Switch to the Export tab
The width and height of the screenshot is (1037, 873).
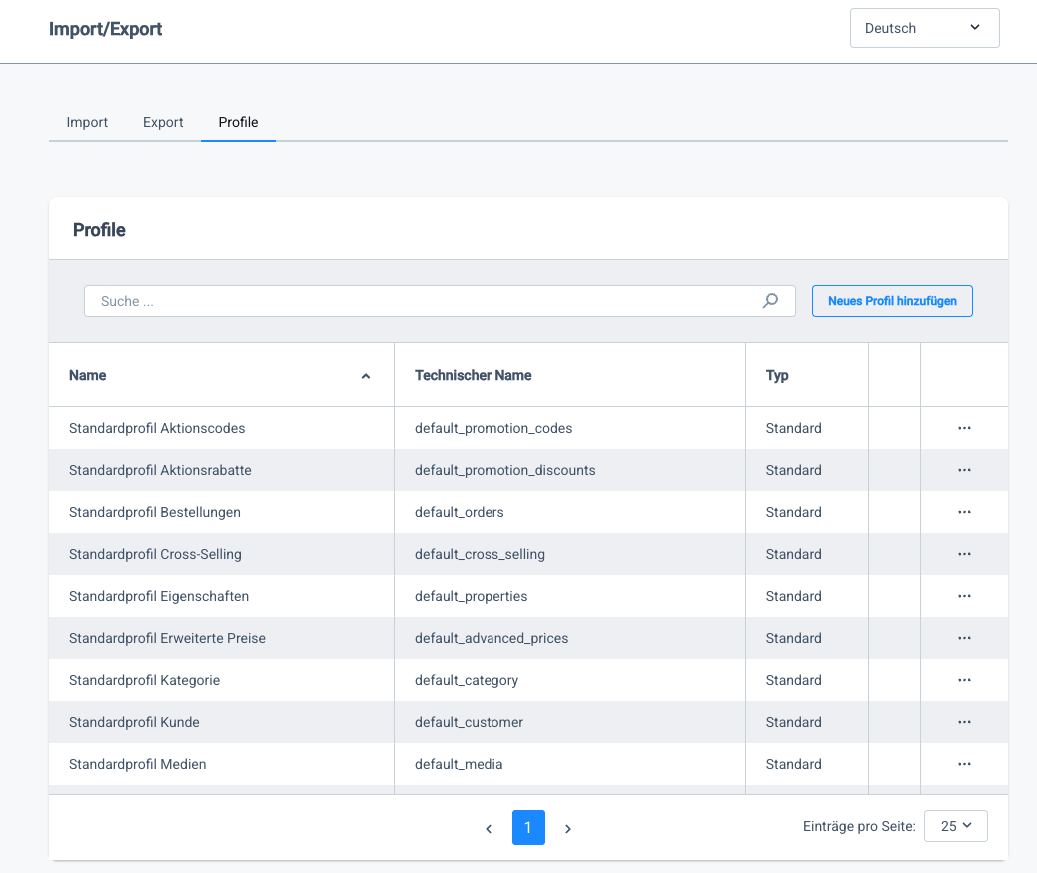tap(163, 122)
